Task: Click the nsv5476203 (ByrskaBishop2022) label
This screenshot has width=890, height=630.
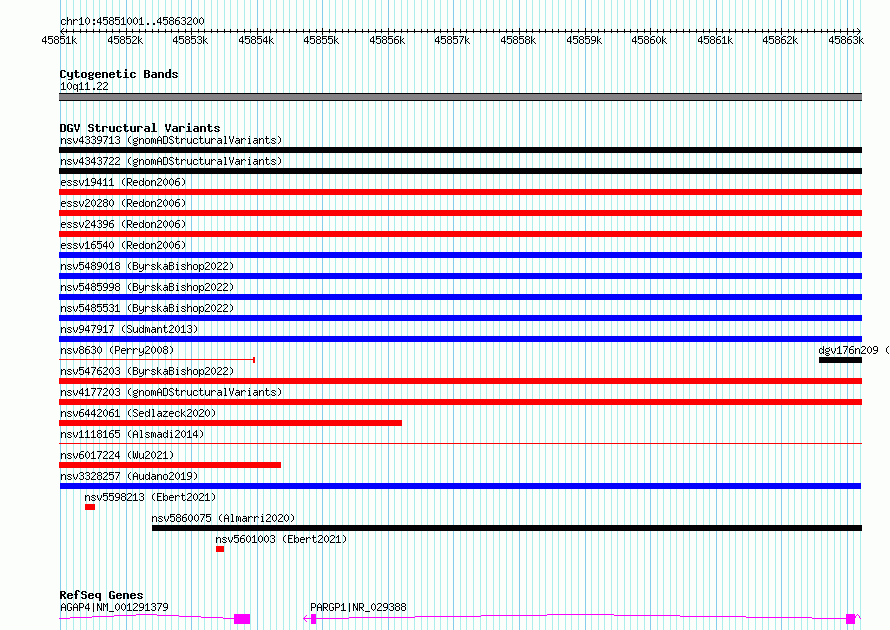Action: [147, 371]
